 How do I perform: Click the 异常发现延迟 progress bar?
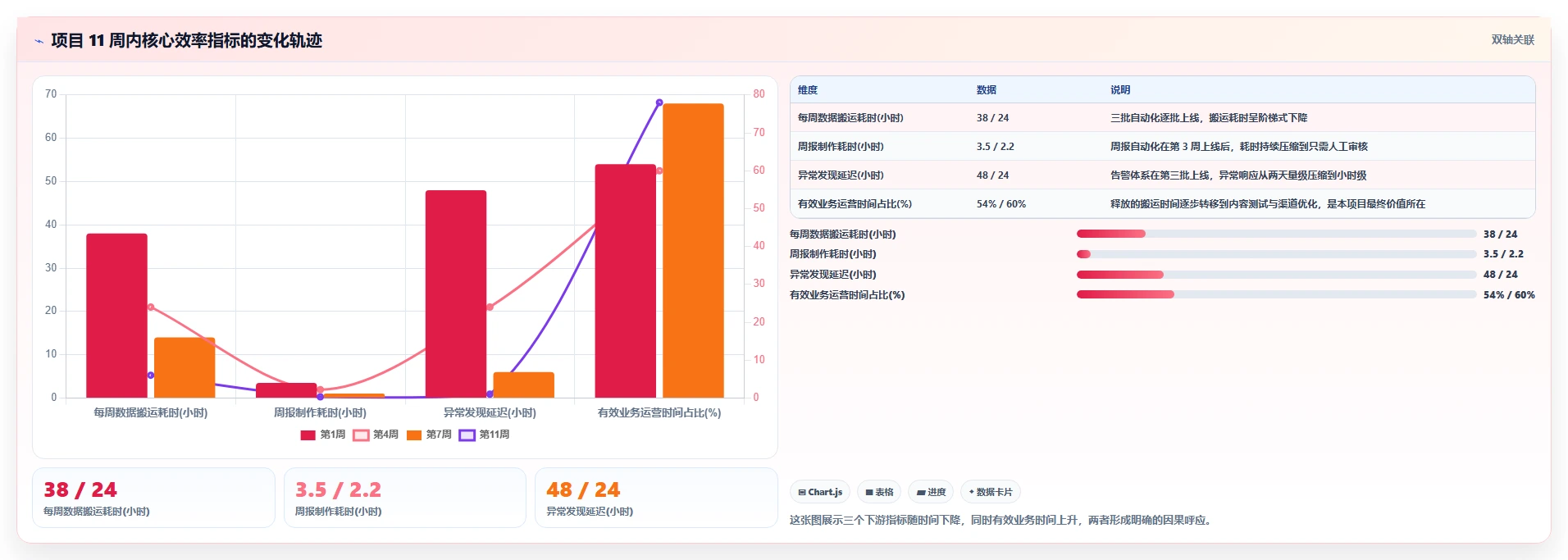[x=1276, y=275]
